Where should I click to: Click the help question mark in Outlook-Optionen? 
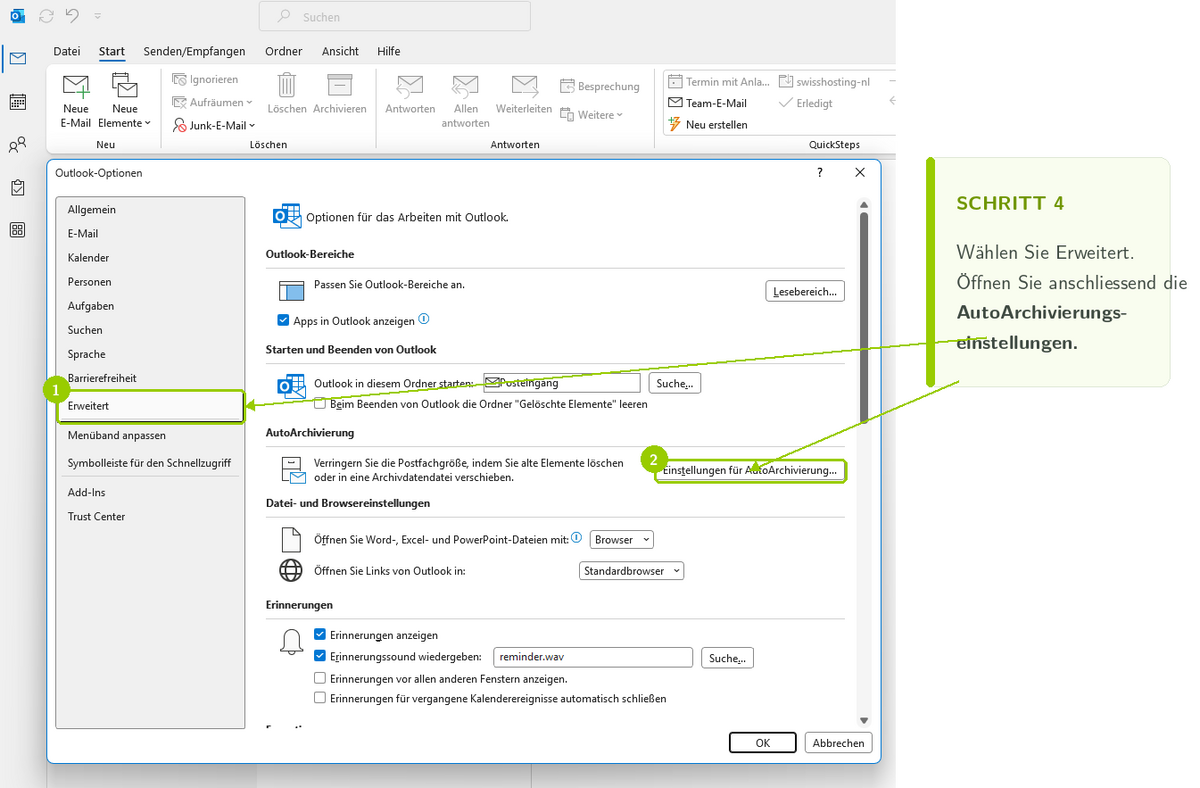821,173
